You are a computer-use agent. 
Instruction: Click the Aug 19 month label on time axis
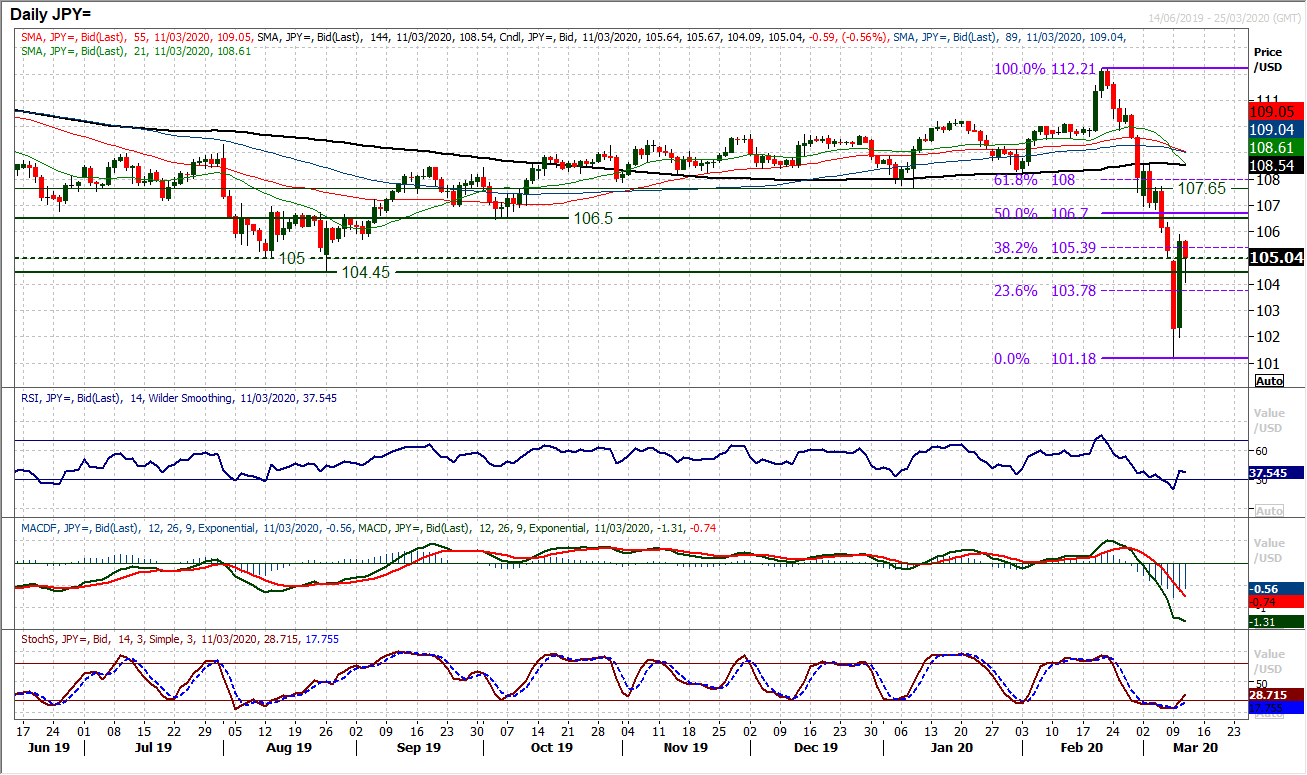(x=289, y=747)
